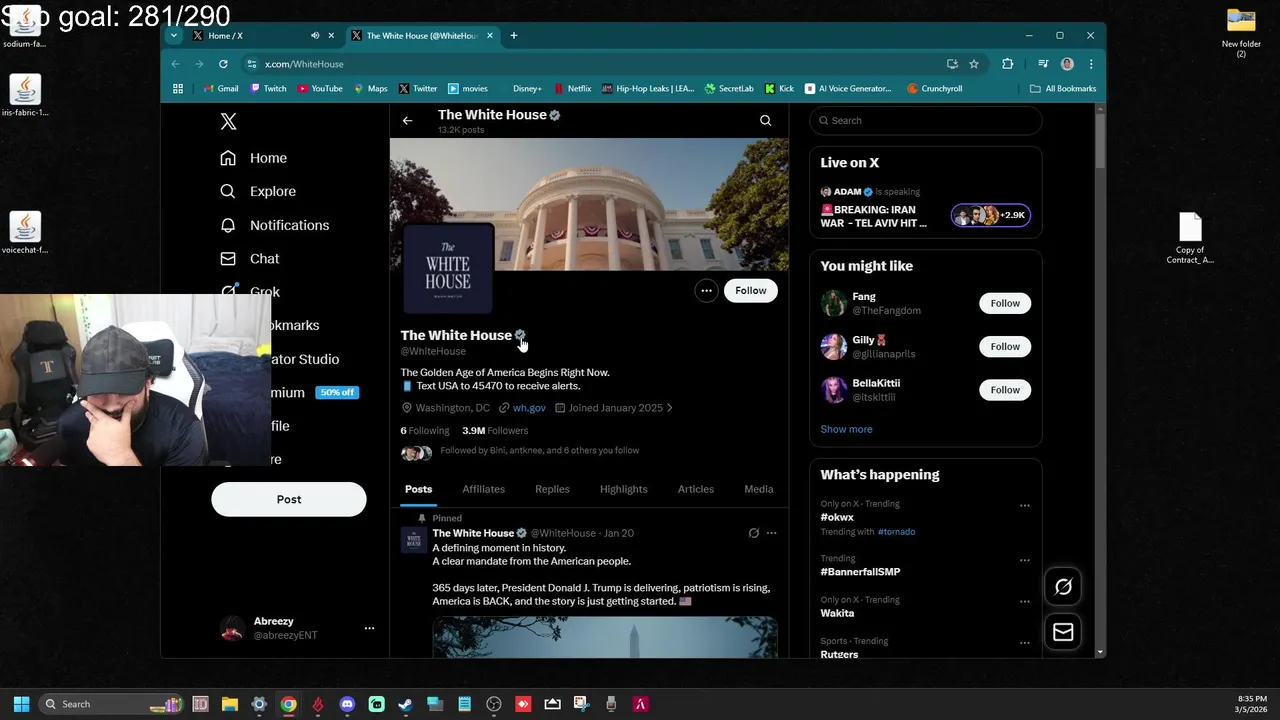Image resolution: width=1280 pixels, height=720 pixels.
Task: Open the YouTube bookmark
Action: click(x=319, y=89)
